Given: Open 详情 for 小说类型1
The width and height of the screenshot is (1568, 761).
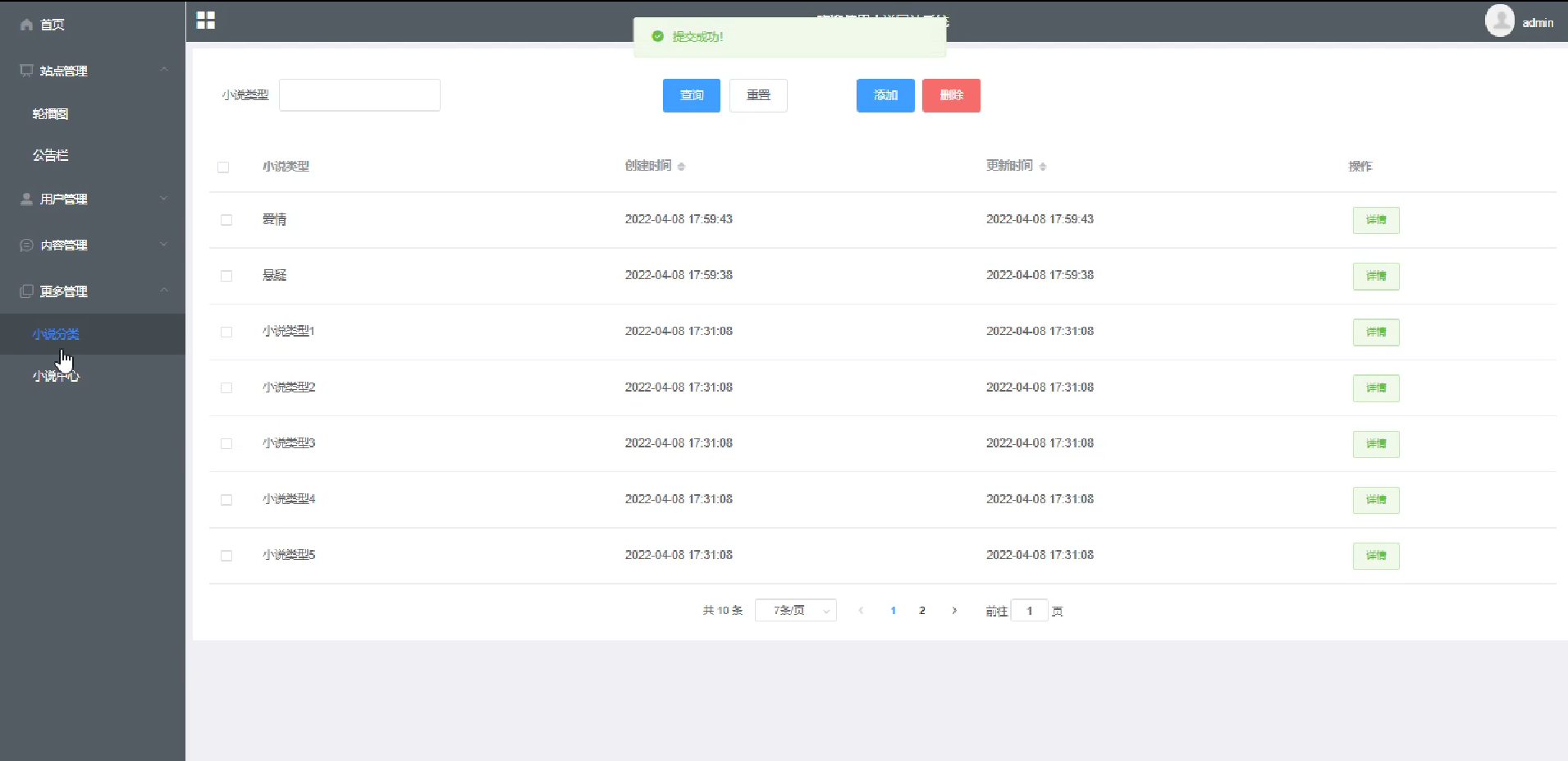Looking at the screenshot, I should [1376, 332].
